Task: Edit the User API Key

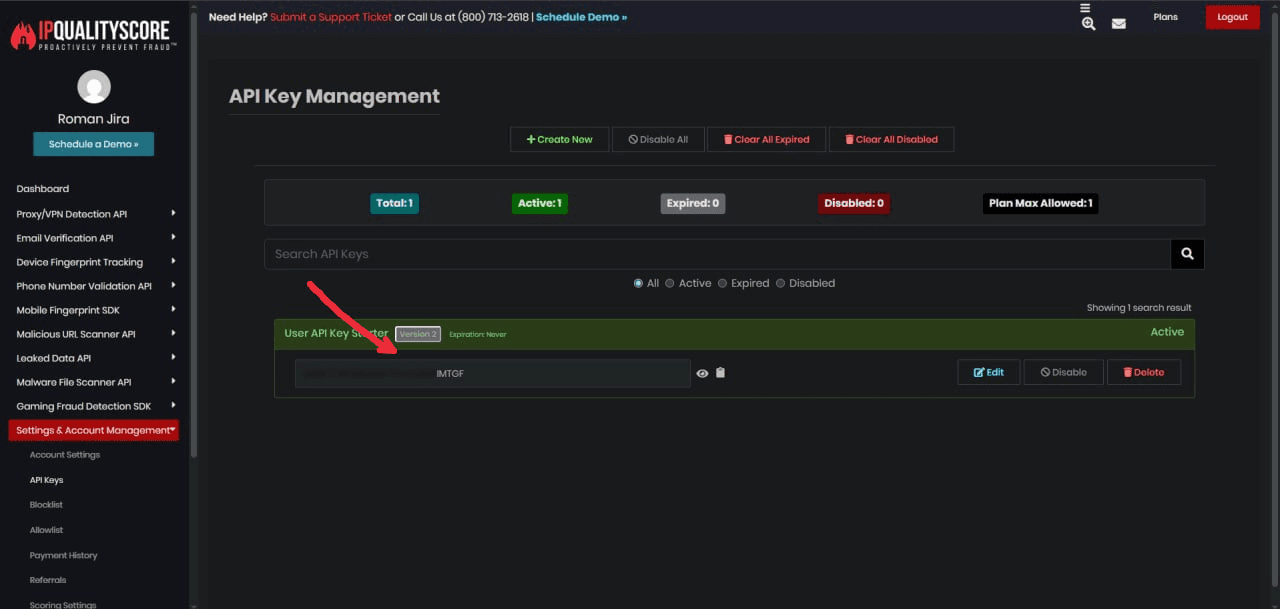Action: point(988,372)
